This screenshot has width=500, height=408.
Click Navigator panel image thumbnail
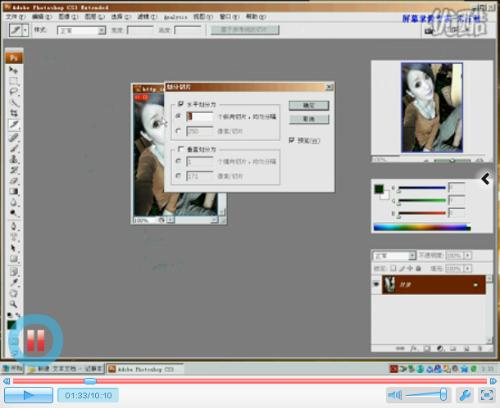[x=432, y=107]
